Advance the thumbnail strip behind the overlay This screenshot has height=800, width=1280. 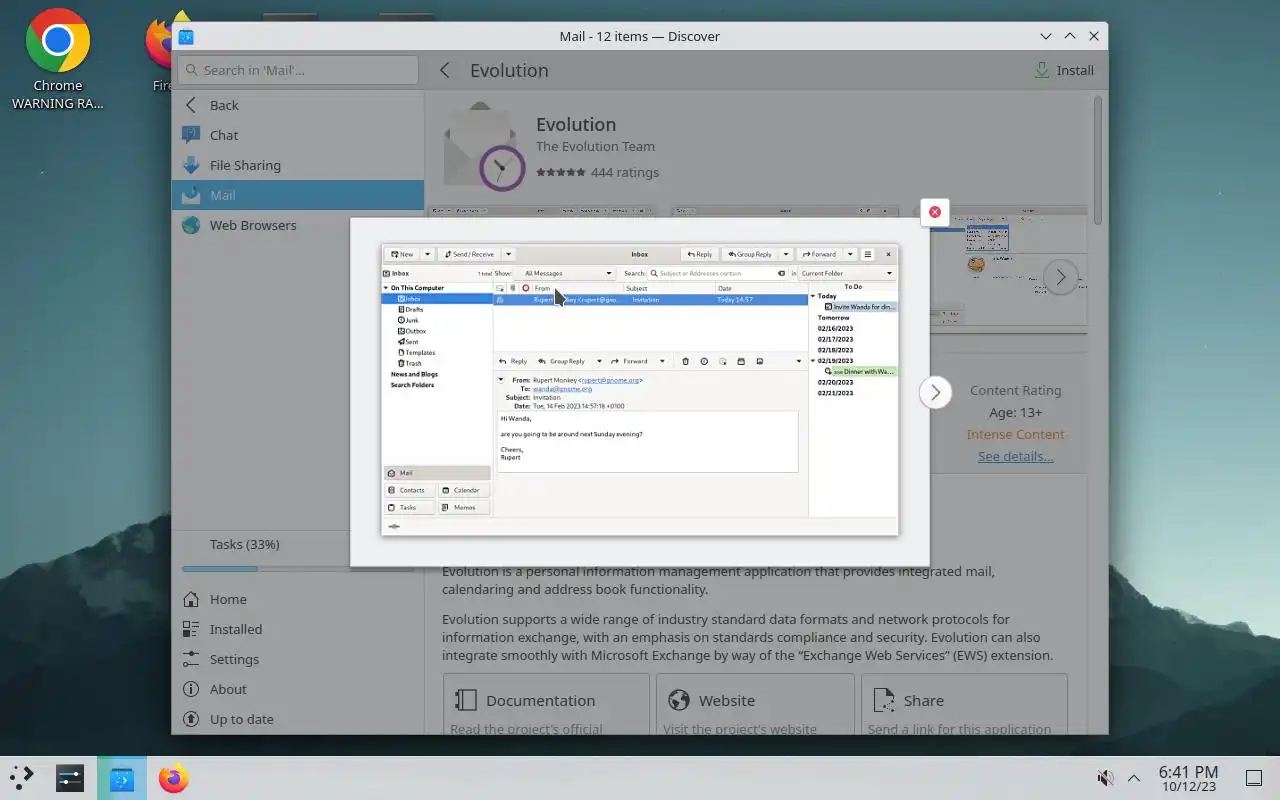(x=1061, y=276)
